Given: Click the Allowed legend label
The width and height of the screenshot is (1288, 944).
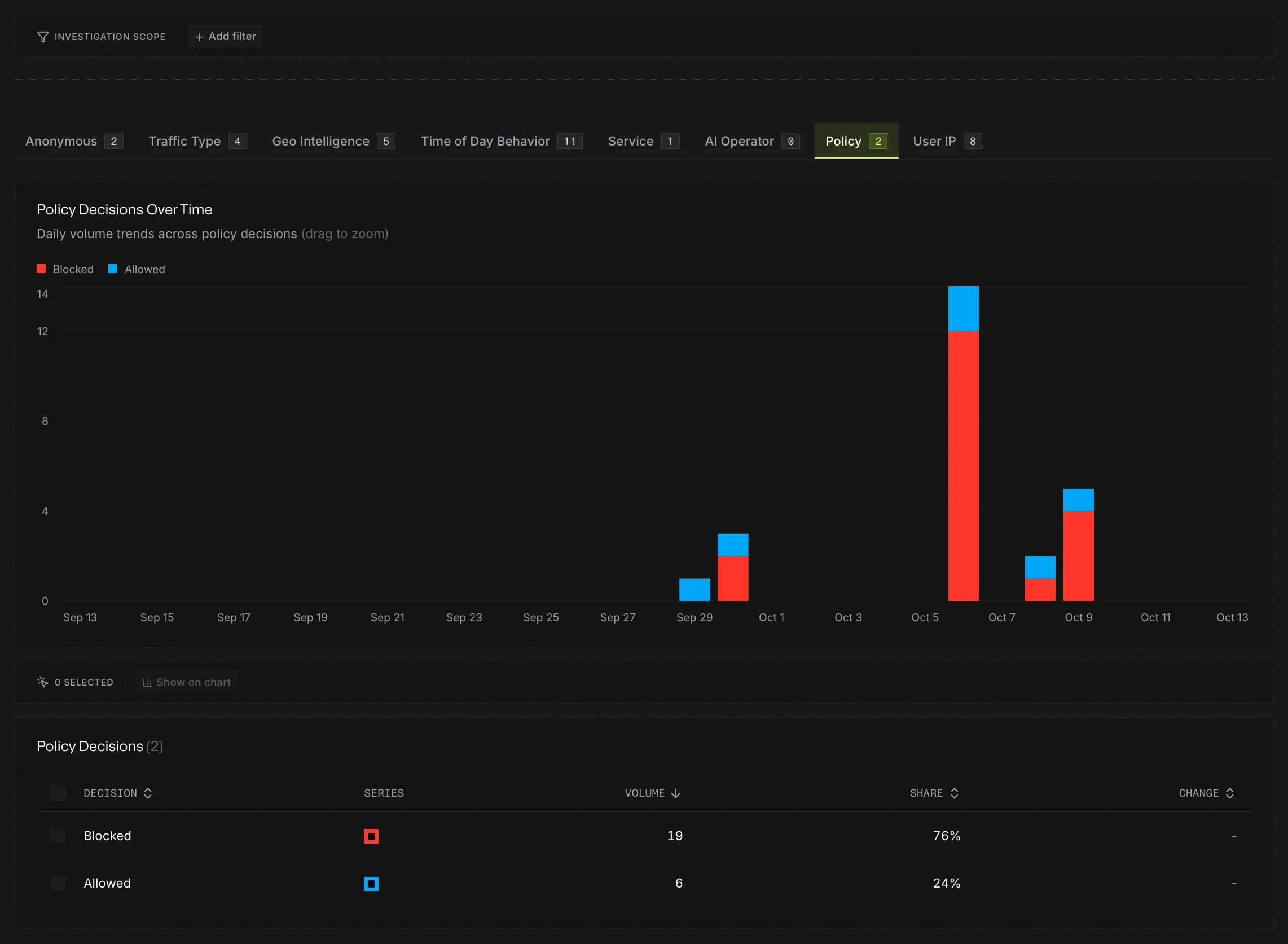Looking at the screenshot, I should pyautogui.click(x=144, y=269).
